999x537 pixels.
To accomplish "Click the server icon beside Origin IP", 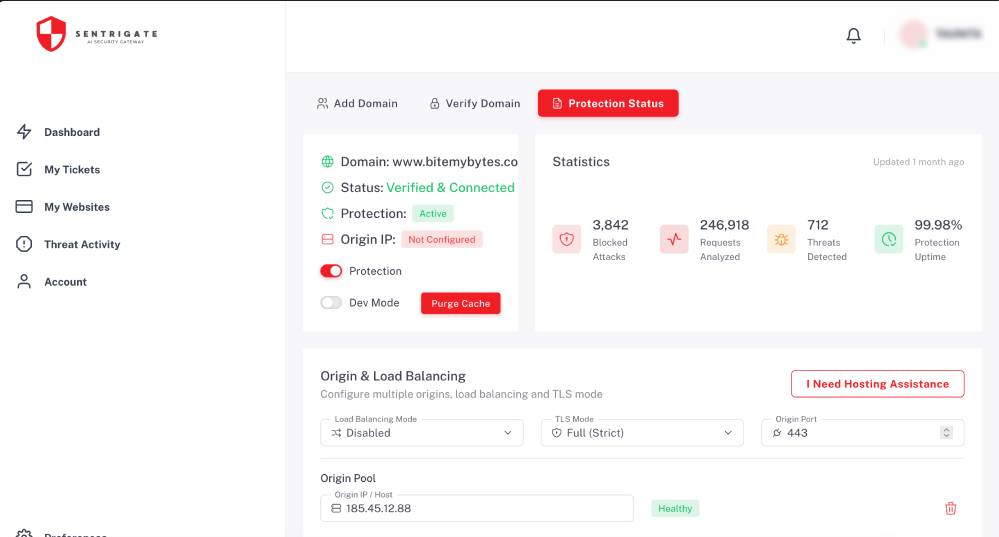I will pos(327,240).
